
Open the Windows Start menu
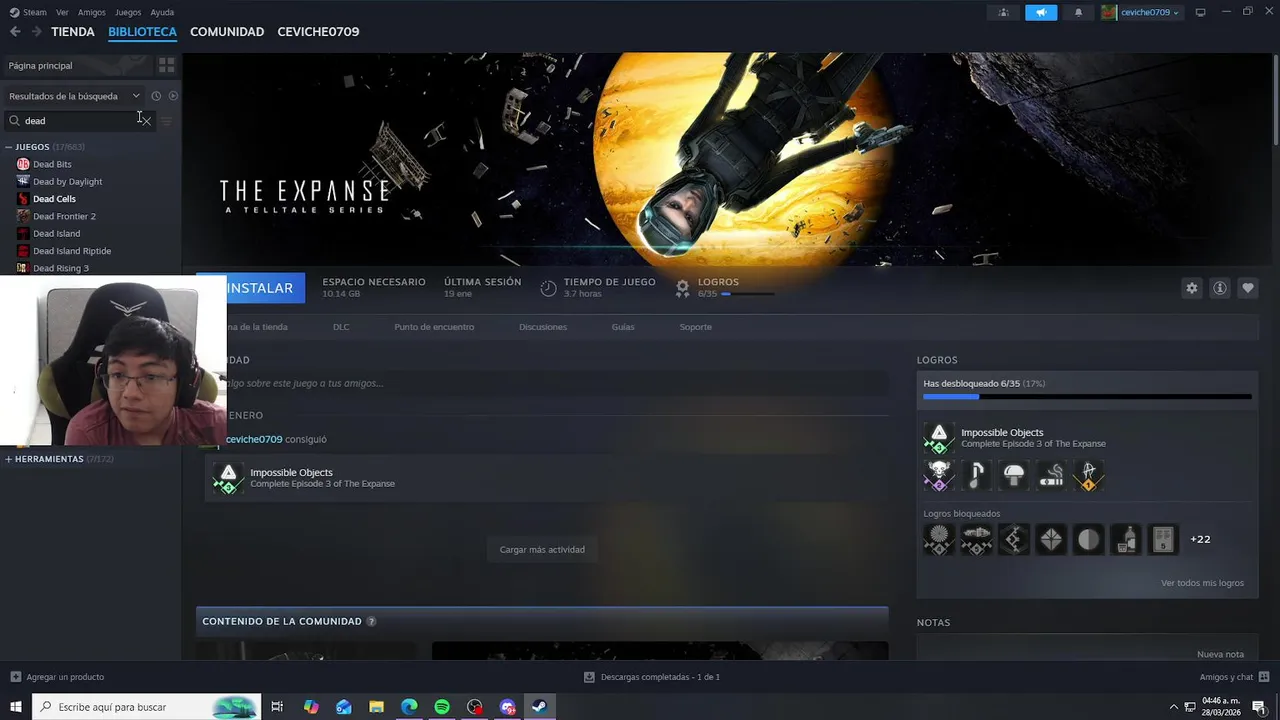pyautogui.click(x=15, y=707)
